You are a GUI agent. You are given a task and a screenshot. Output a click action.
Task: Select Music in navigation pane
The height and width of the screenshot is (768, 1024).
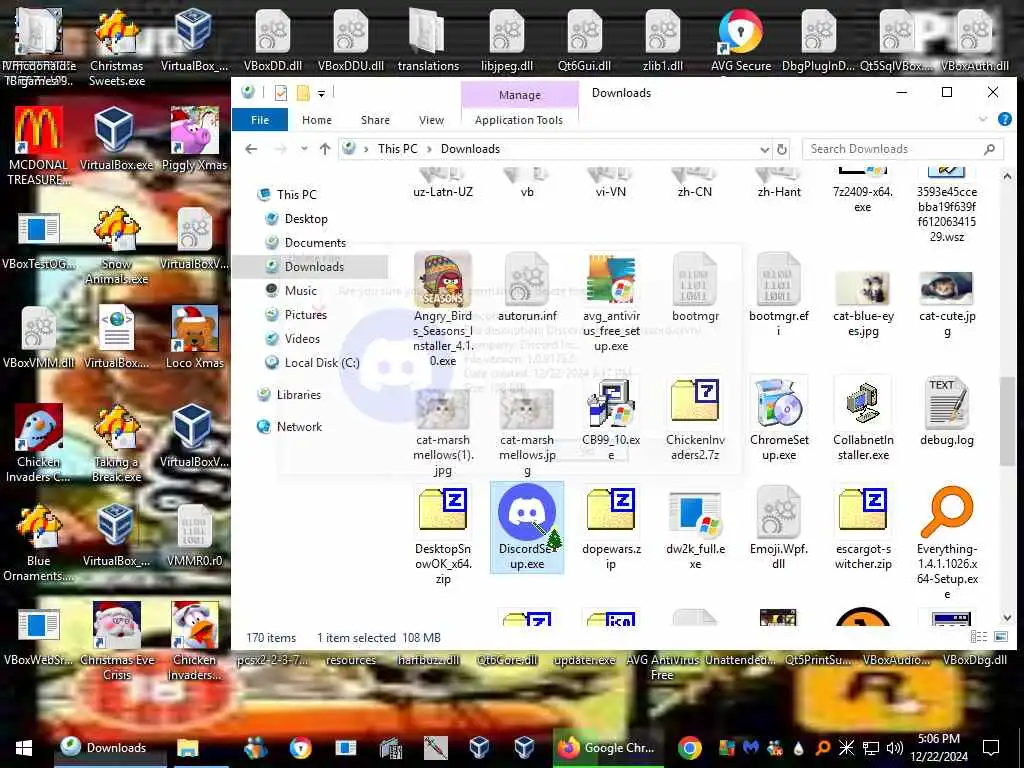(x=300, y=291)
